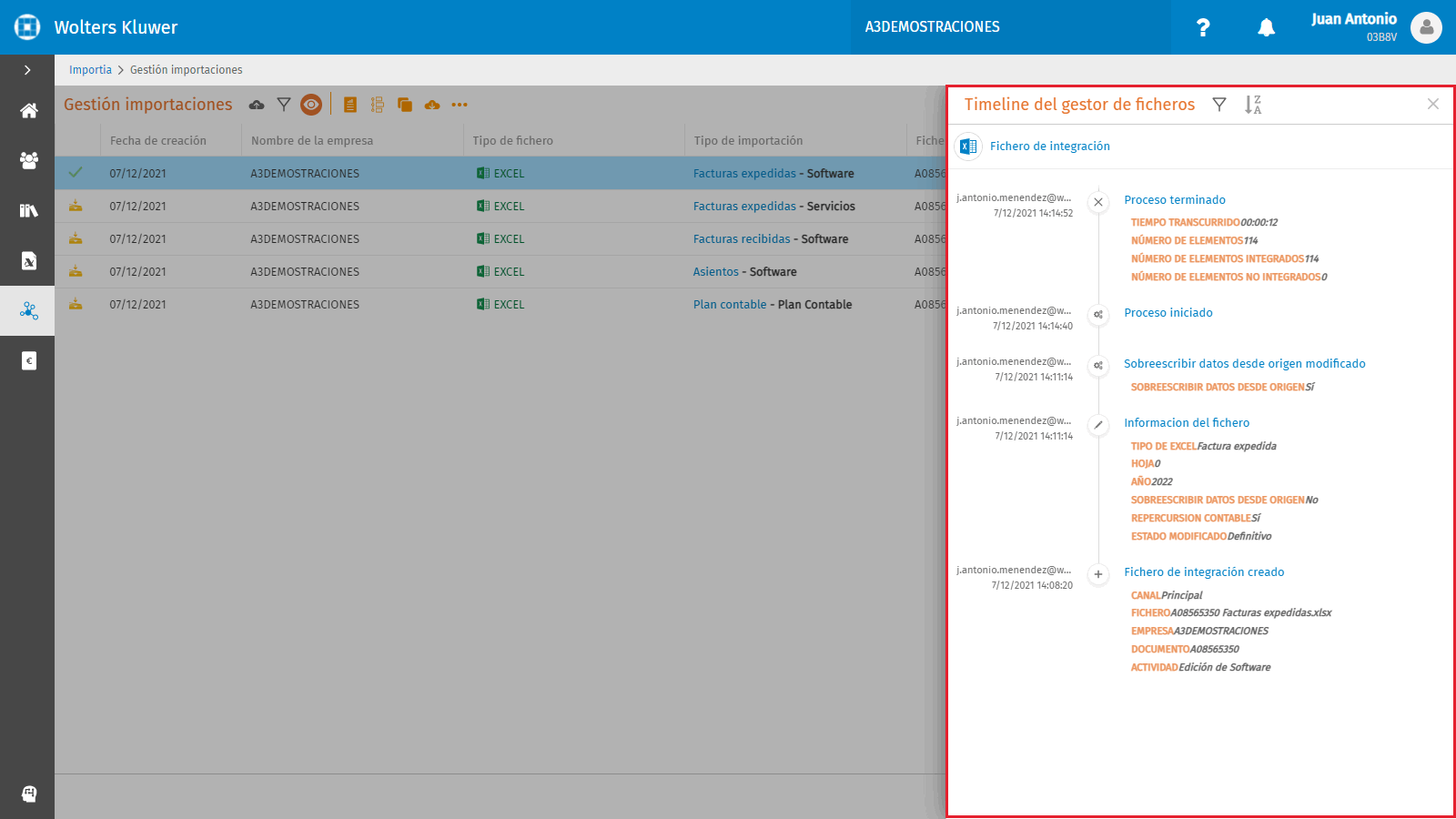Open the euro document icon in the sidebar

click(28, 361)
